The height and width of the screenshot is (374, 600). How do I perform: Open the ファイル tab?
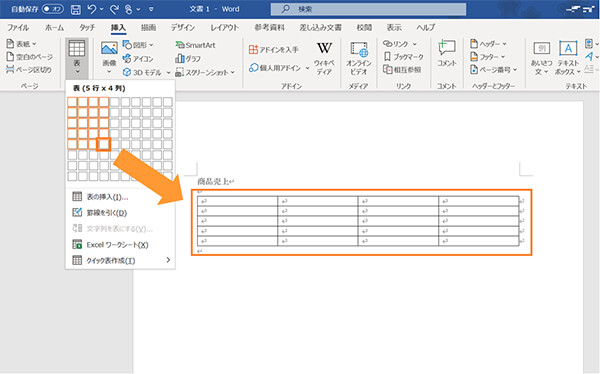[18, 28]
